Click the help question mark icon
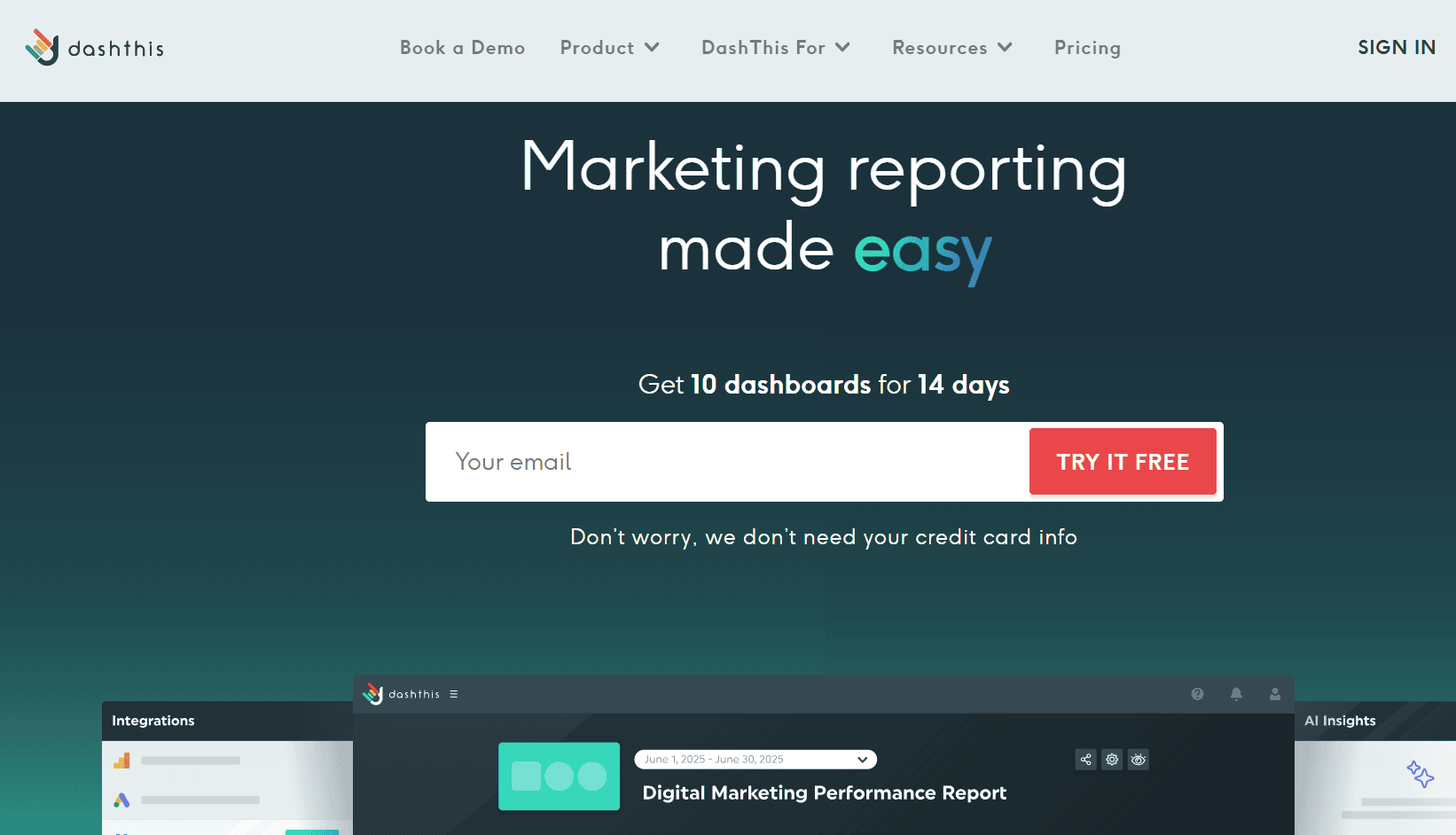This screenshot has width=1456, height=835. 1197,694
